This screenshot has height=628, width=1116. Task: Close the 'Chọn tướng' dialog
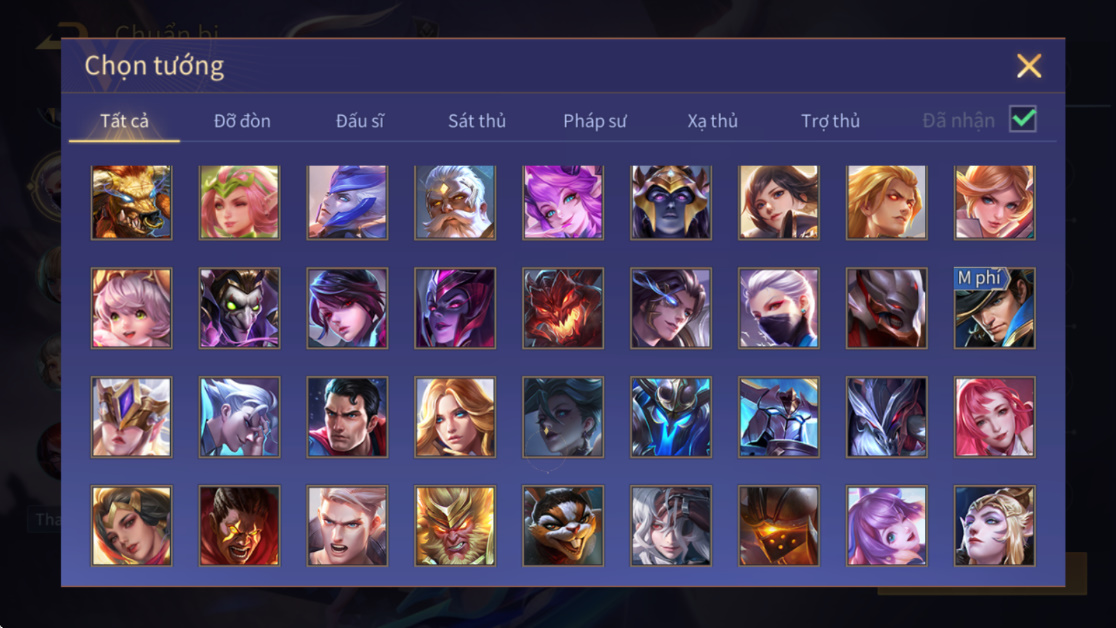point(1028,66)
